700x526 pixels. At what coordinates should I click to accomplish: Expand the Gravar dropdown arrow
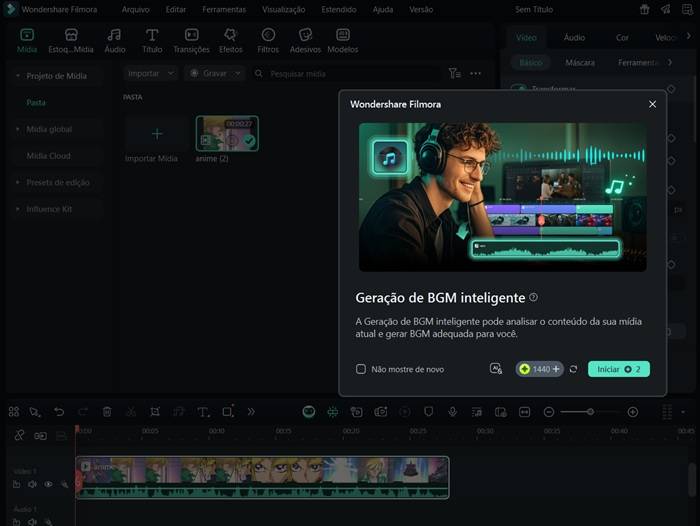[238, 73]
